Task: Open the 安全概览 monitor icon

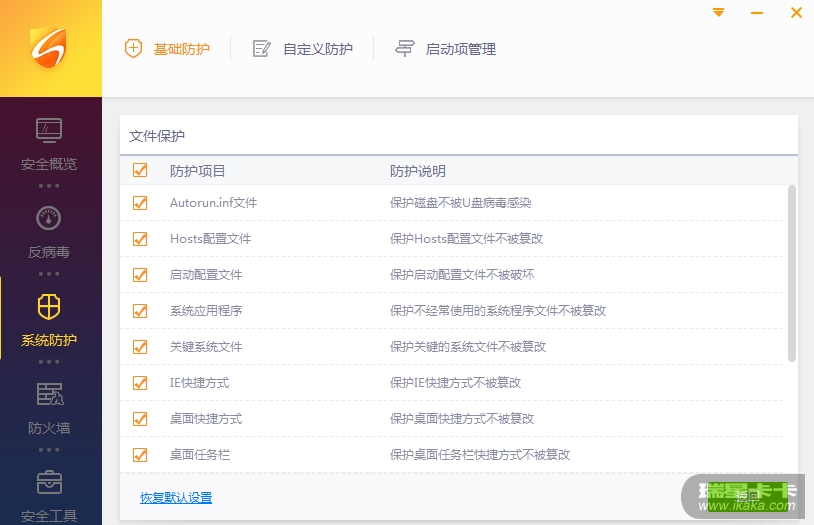Action: (49, 130)
